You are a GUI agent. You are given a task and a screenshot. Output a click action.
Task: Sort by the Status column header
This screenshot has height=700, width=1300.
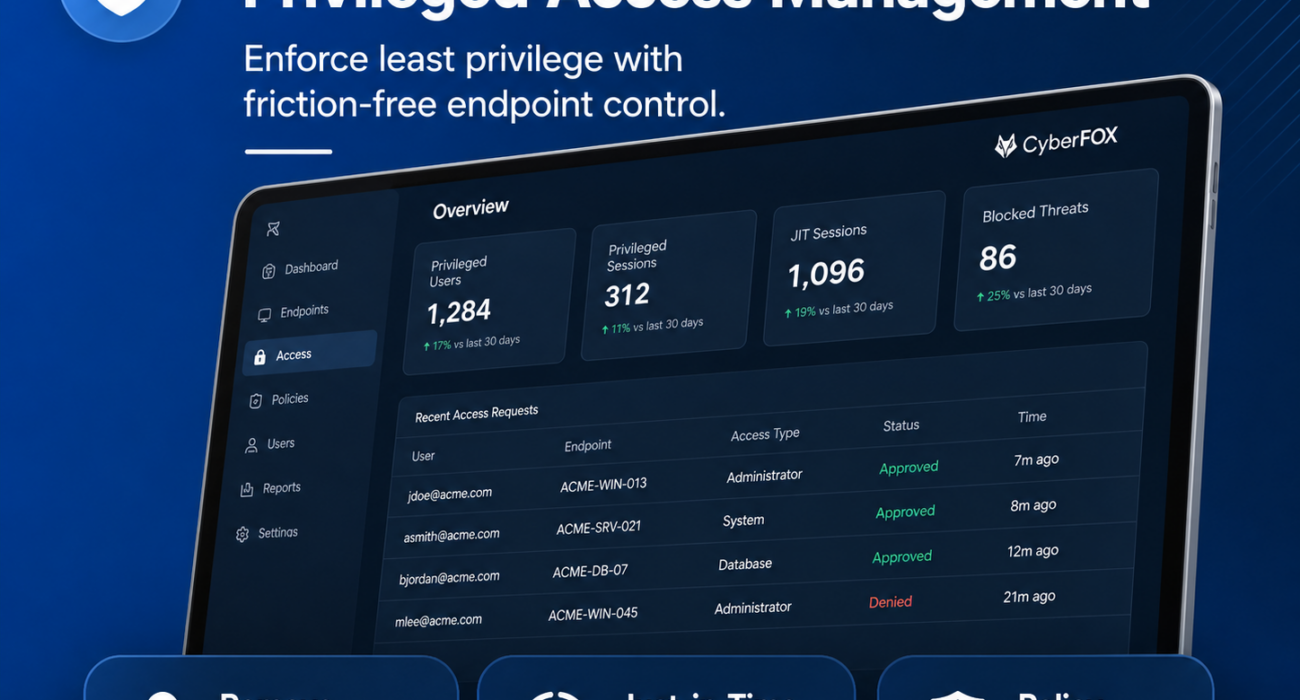click(901, 426)
